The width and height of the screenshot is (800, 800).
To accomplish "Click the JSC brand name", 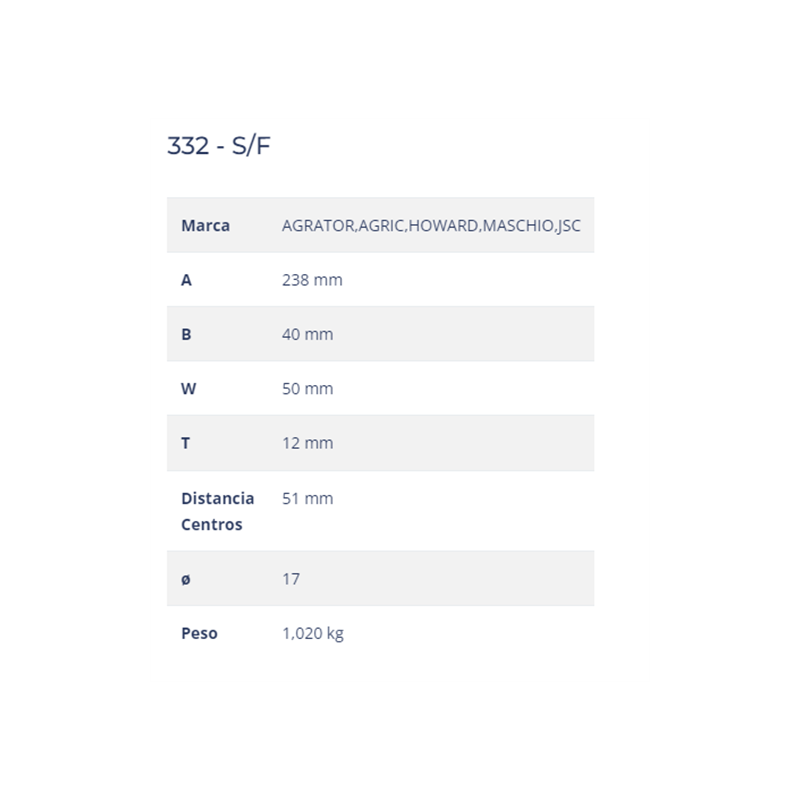I will (x=569, y=225).
